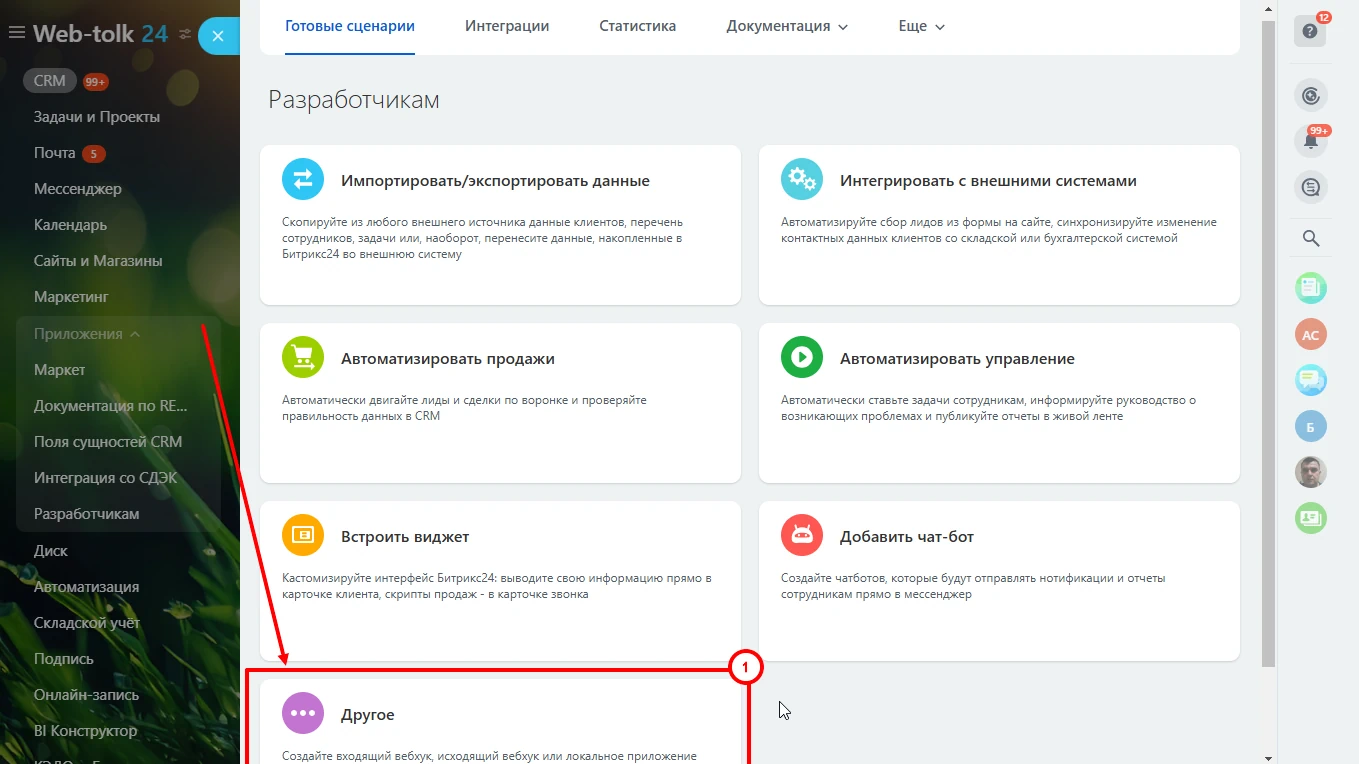Open menu settings sliders icon near logo

185,34
